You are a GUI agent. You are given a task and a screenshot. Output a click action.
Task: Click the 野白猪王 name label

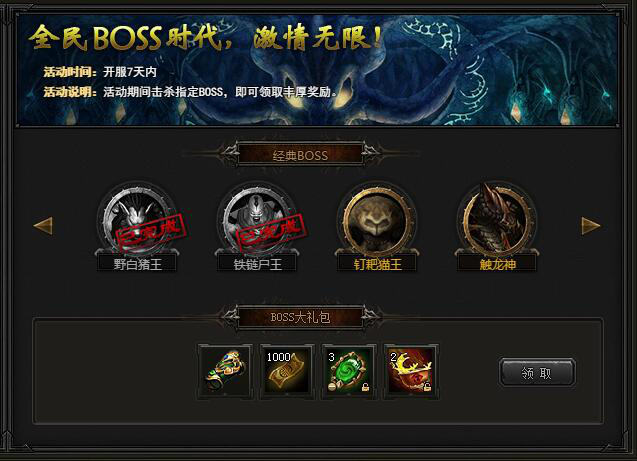coord(137,264)
